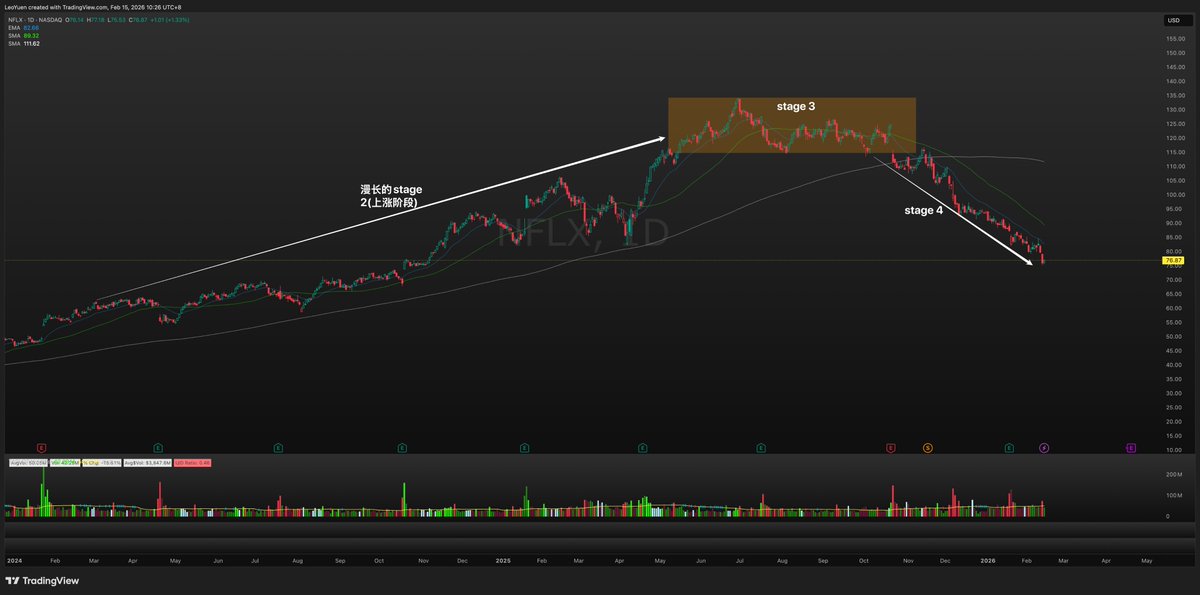Screen dimensions: 1200x595
Task: Click the red UD Ratio 0.46 label
Action: (193, 463)
